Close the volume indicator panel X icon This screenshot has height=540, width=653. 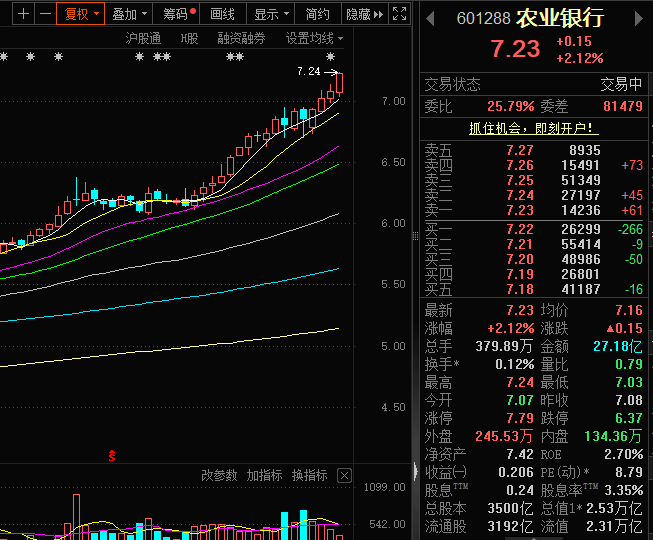tap(344, 475)
